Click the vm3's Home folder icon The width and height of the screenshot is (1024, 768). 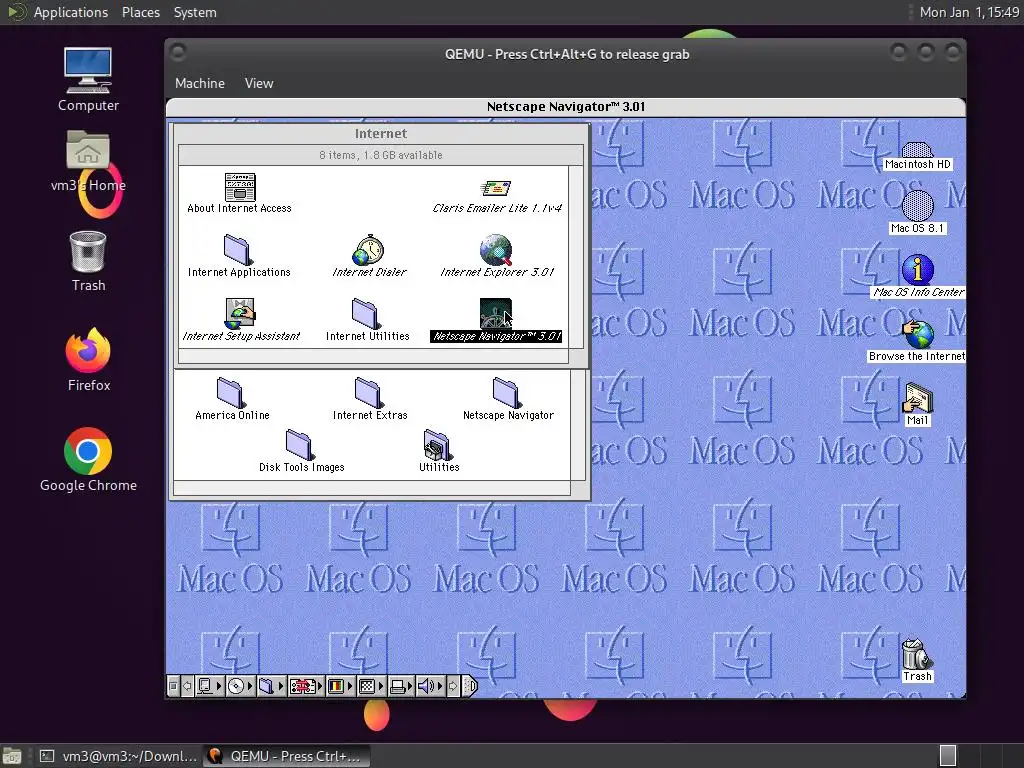point(88,152)
